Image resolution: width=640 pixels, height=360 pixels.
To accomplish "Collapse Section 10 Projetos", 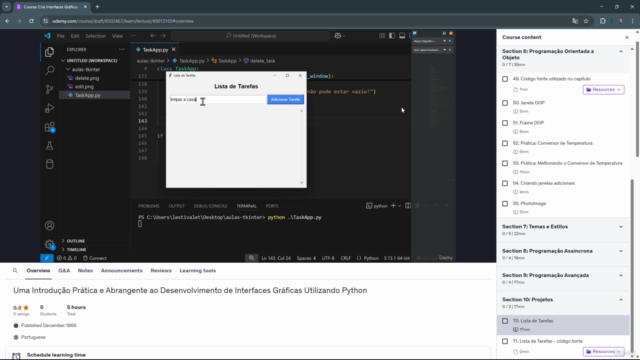I will click(x=621, y=300).
